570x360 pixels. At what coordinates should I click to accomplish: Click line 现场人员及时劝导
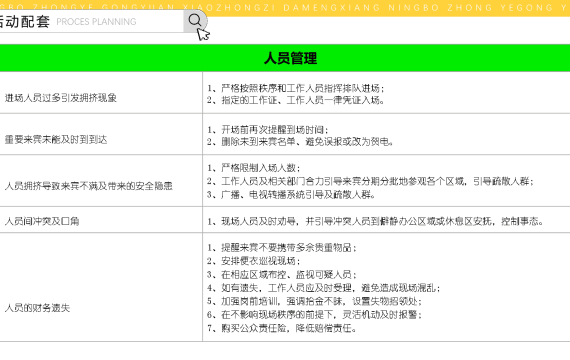[x=375, y=221]
